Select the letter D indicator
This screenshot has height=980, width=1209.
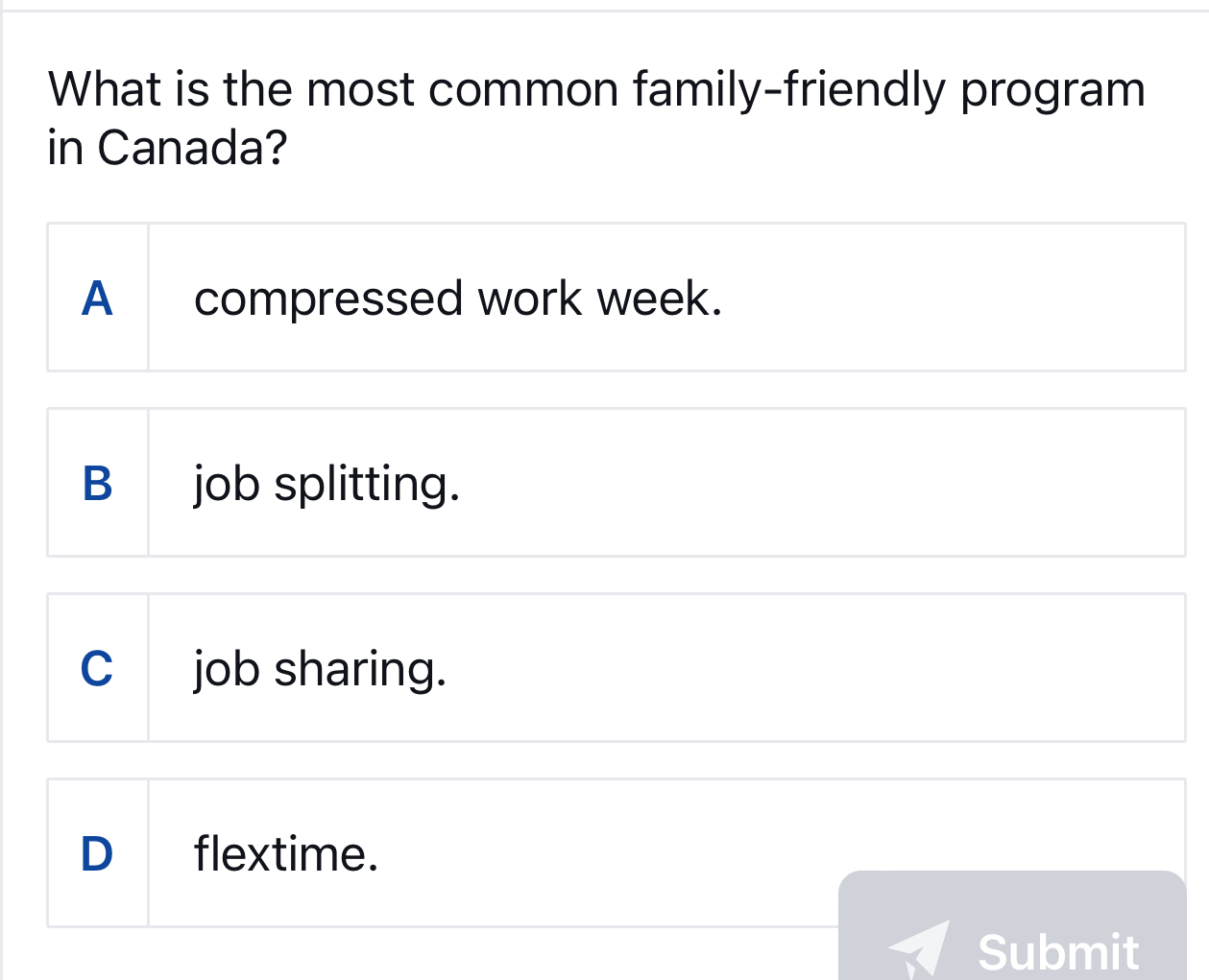(x=97, y=853)
